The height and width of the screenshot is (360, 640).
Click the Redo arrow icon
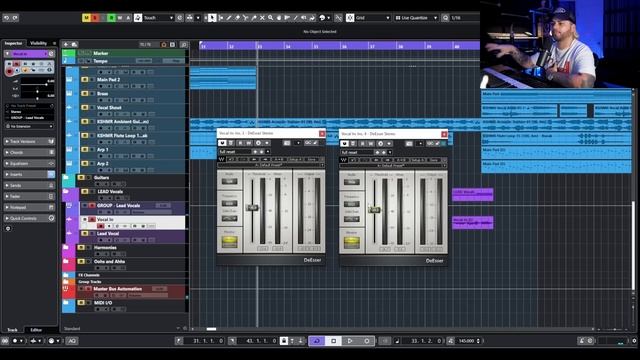click(x=15, y=18)
